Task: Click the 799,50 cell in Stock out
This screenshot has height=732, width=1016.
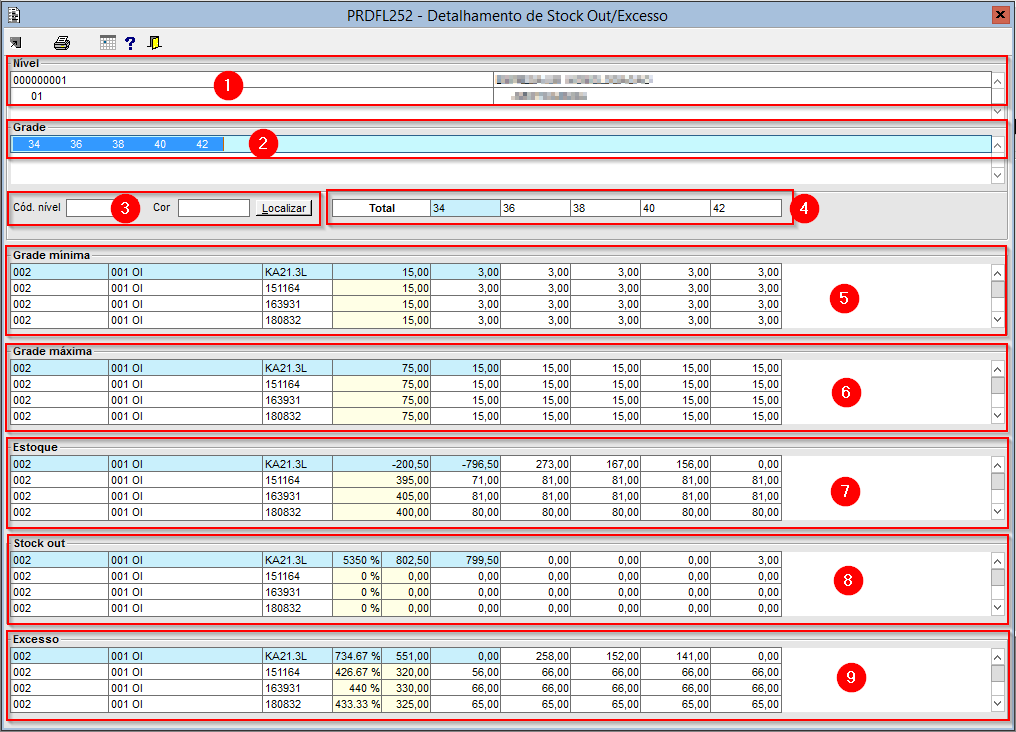Action: coord(465,560)
